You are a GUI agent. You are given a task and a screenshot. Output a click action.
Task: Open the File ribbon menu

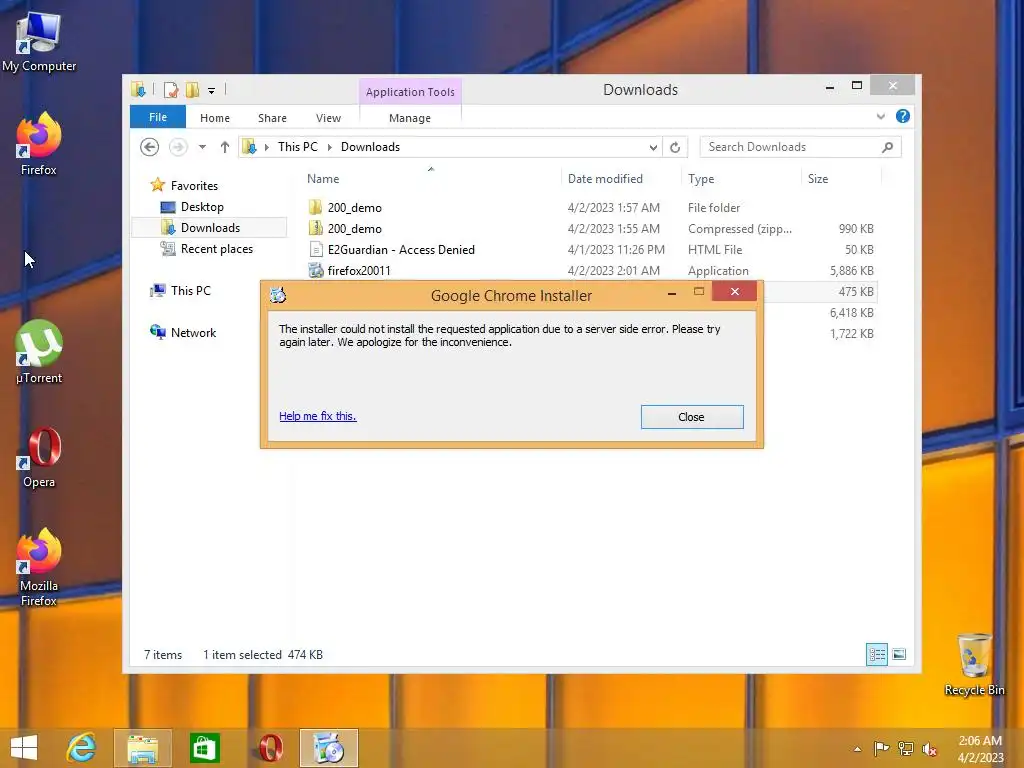pyautogui.click(x=157, y=117)
